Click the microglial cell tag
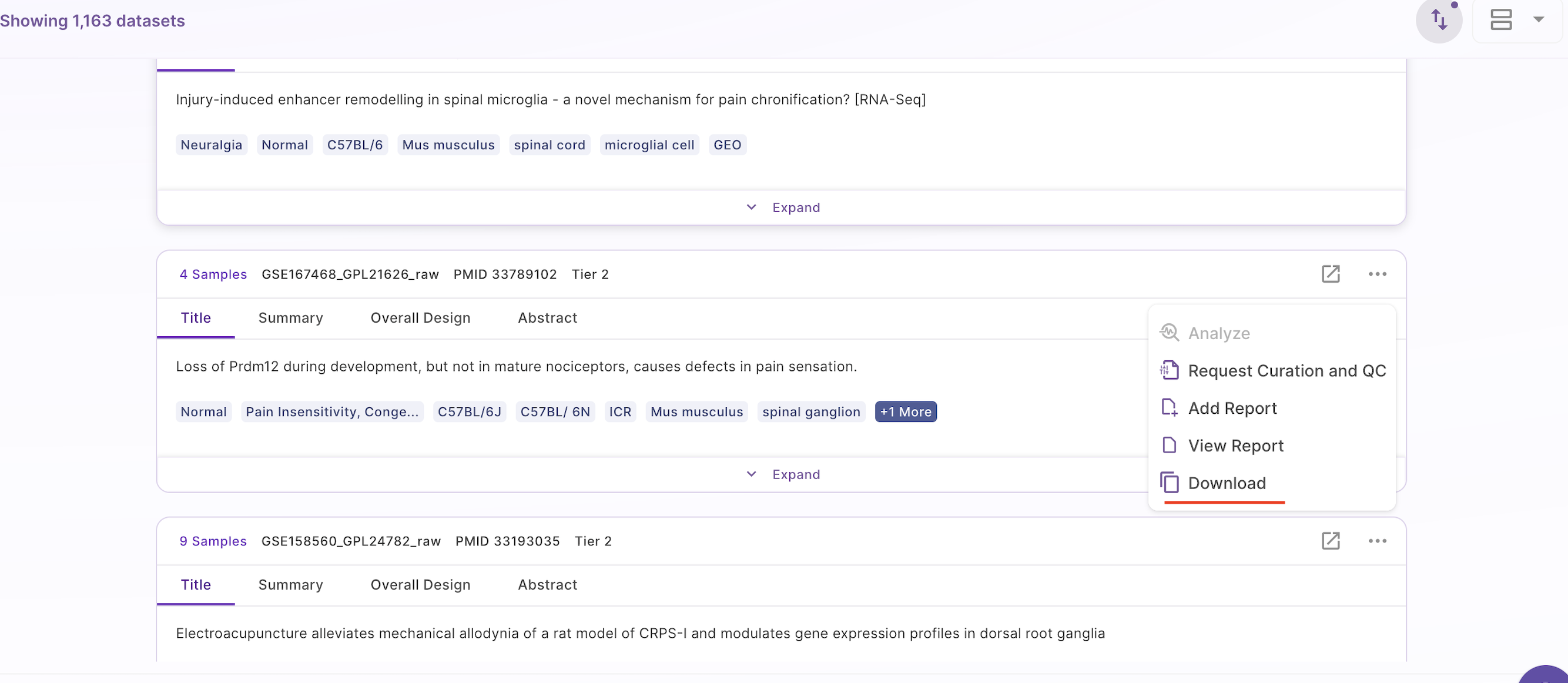 (649, 145)
